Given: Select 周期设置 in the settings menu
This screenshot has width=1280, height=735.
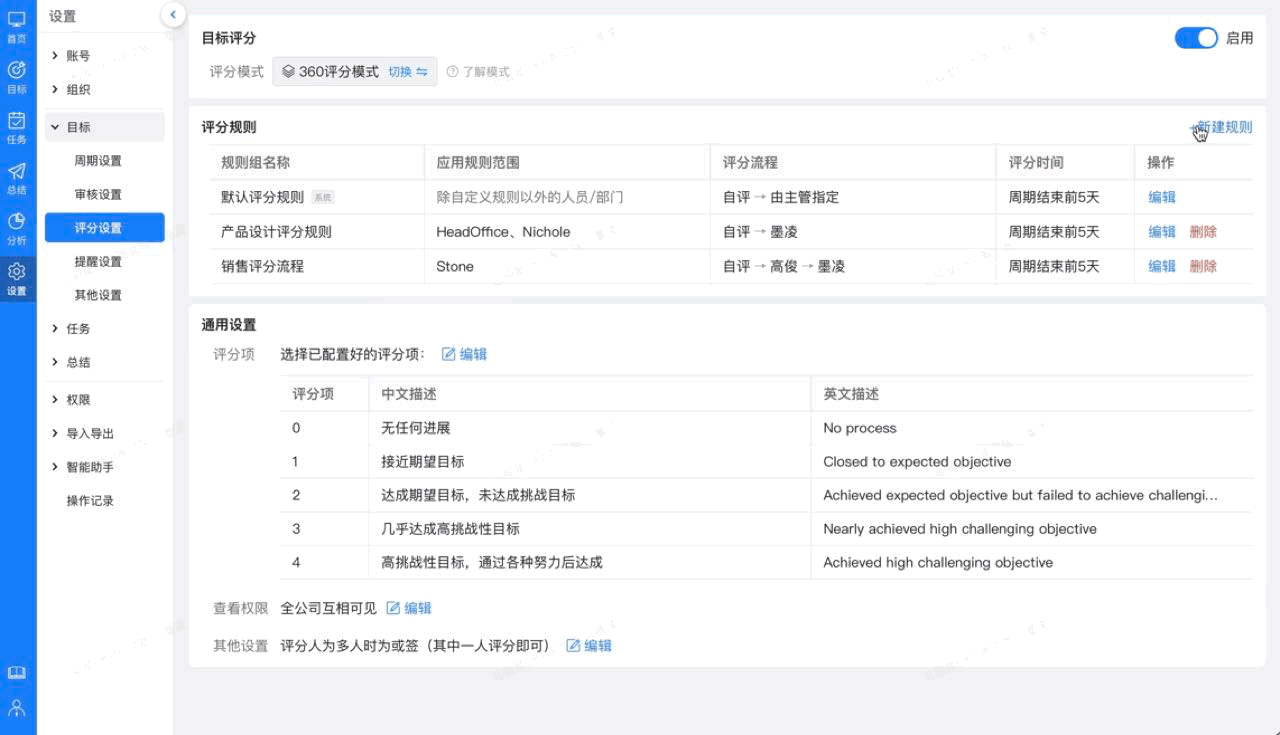Looking at the screenshot, I should click(98, 161).
